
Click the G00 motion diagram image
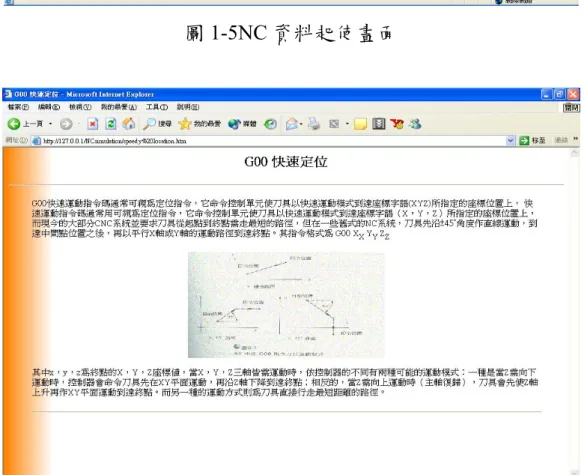tap(286, 305)
